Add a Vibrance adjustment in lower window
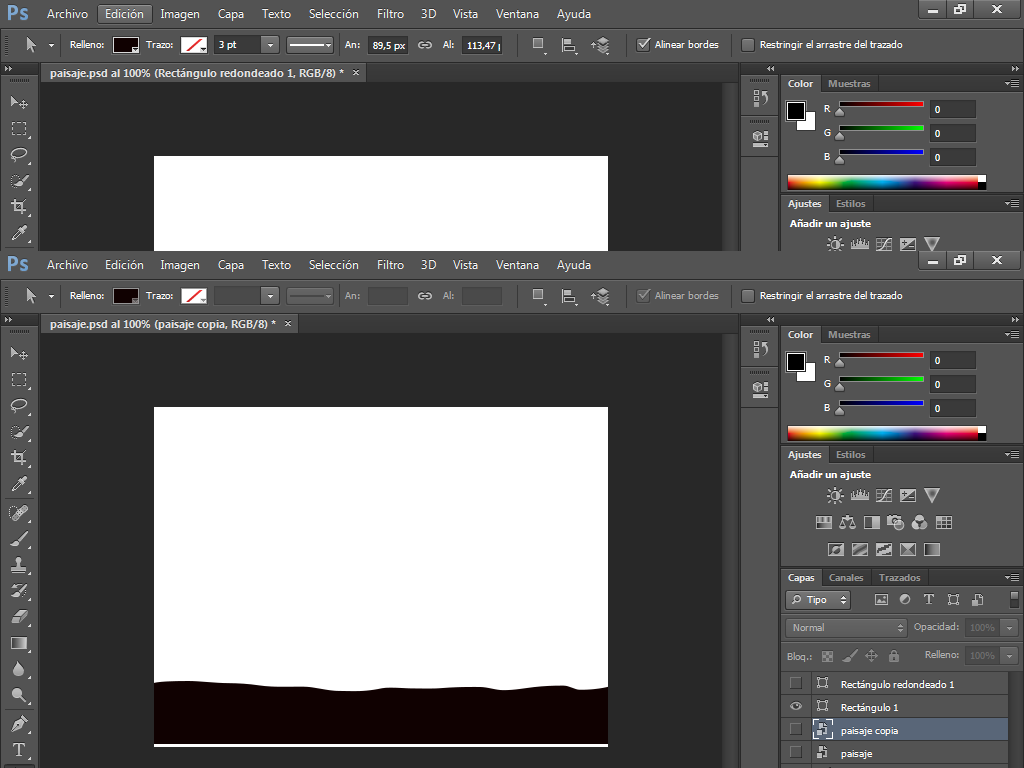Image resolution: width=1024 pixels, height=768 pixels. (932, 496)
